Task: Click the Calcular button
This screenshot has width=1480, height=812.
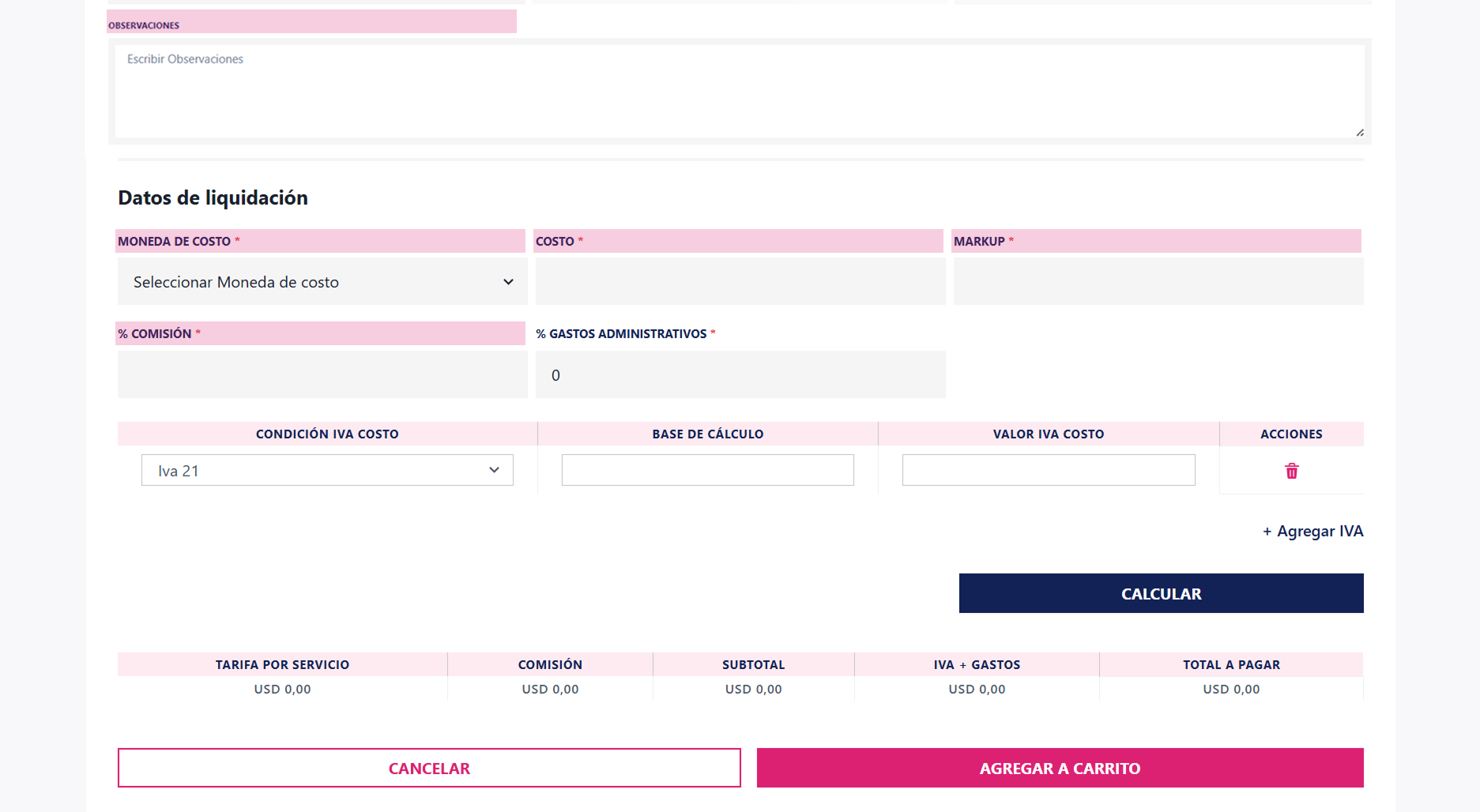Action: pyautogui.click(x=1161, y=594)
